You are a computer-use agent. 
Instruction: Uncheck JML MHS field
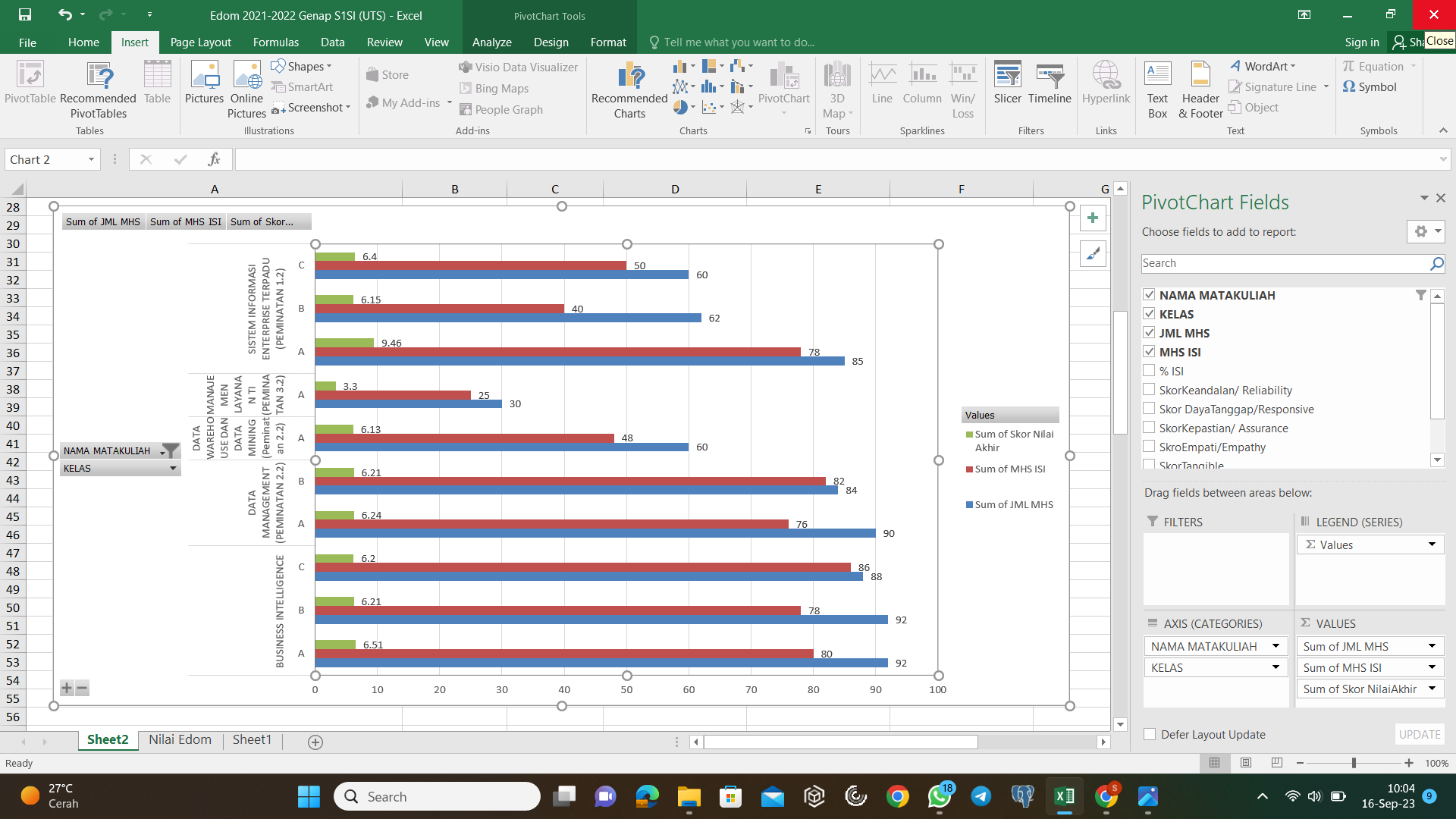coord(1149,333)
